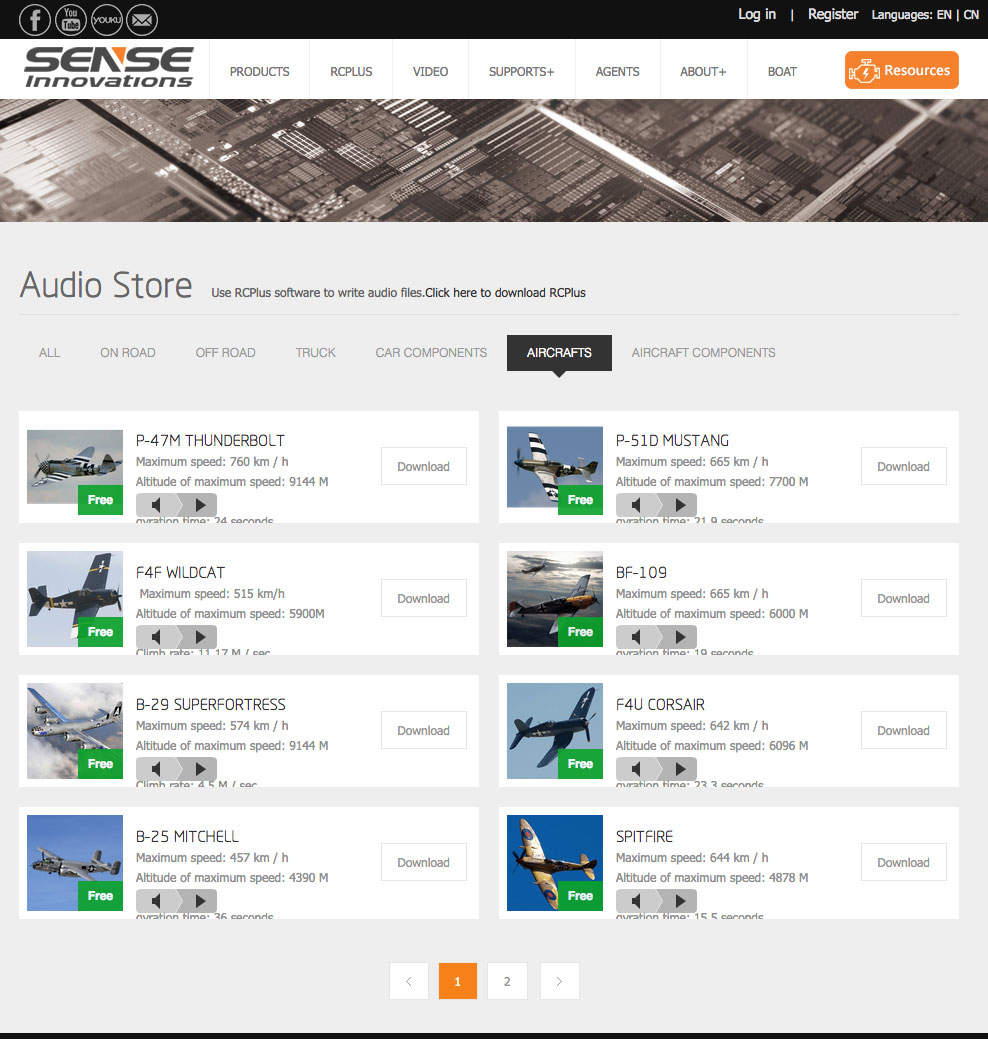Image resolution: width=988 pixels, height=1039 pixels.
Task: Open the BF-109 thumbnail image
Action: [555, 599]
